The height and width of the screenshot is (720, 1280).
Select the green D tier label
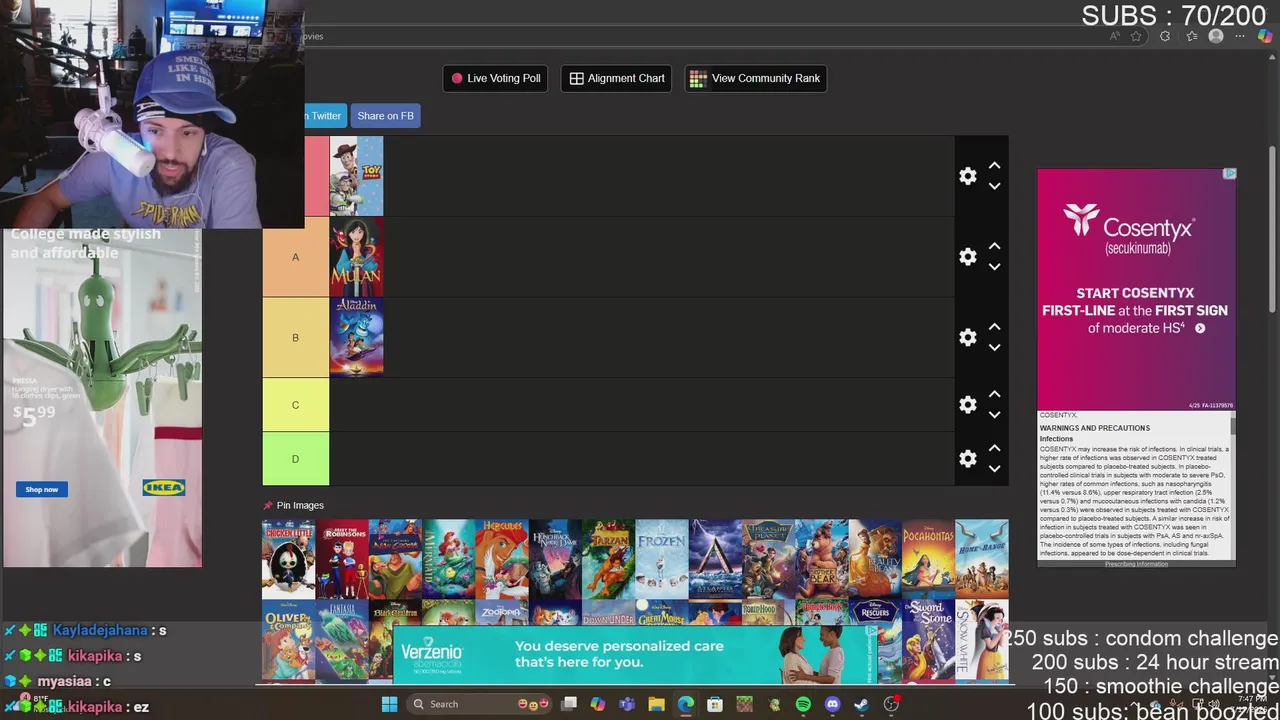tap(295, 459)
